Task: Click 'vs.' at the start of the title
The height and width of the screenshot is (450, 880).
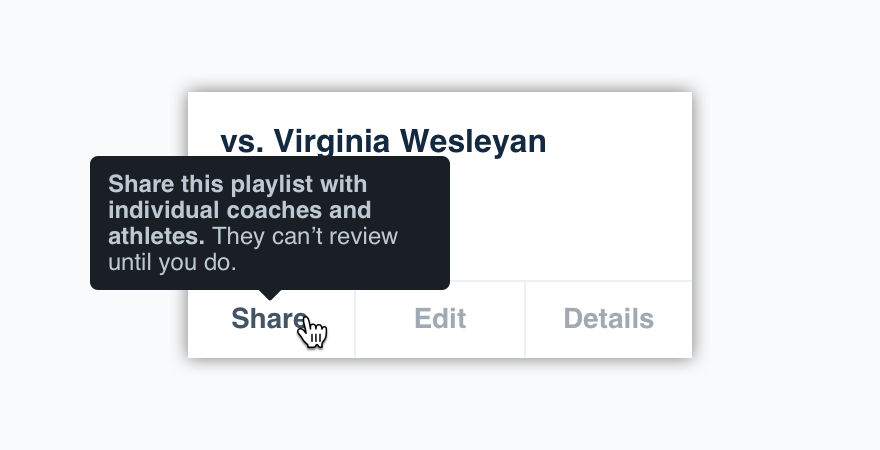Action: point(242,142)
